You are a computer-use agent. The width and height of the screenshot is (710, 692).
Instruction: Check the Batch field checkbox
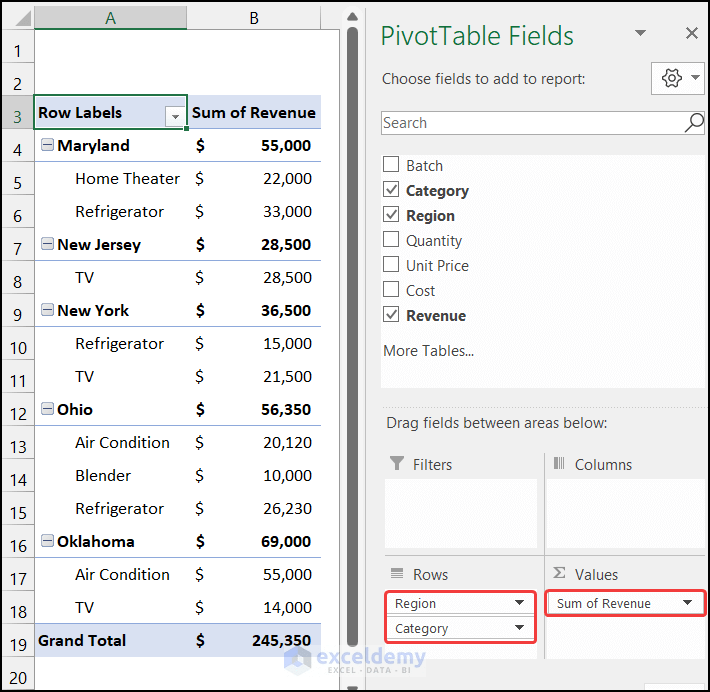tap(391, 164)
